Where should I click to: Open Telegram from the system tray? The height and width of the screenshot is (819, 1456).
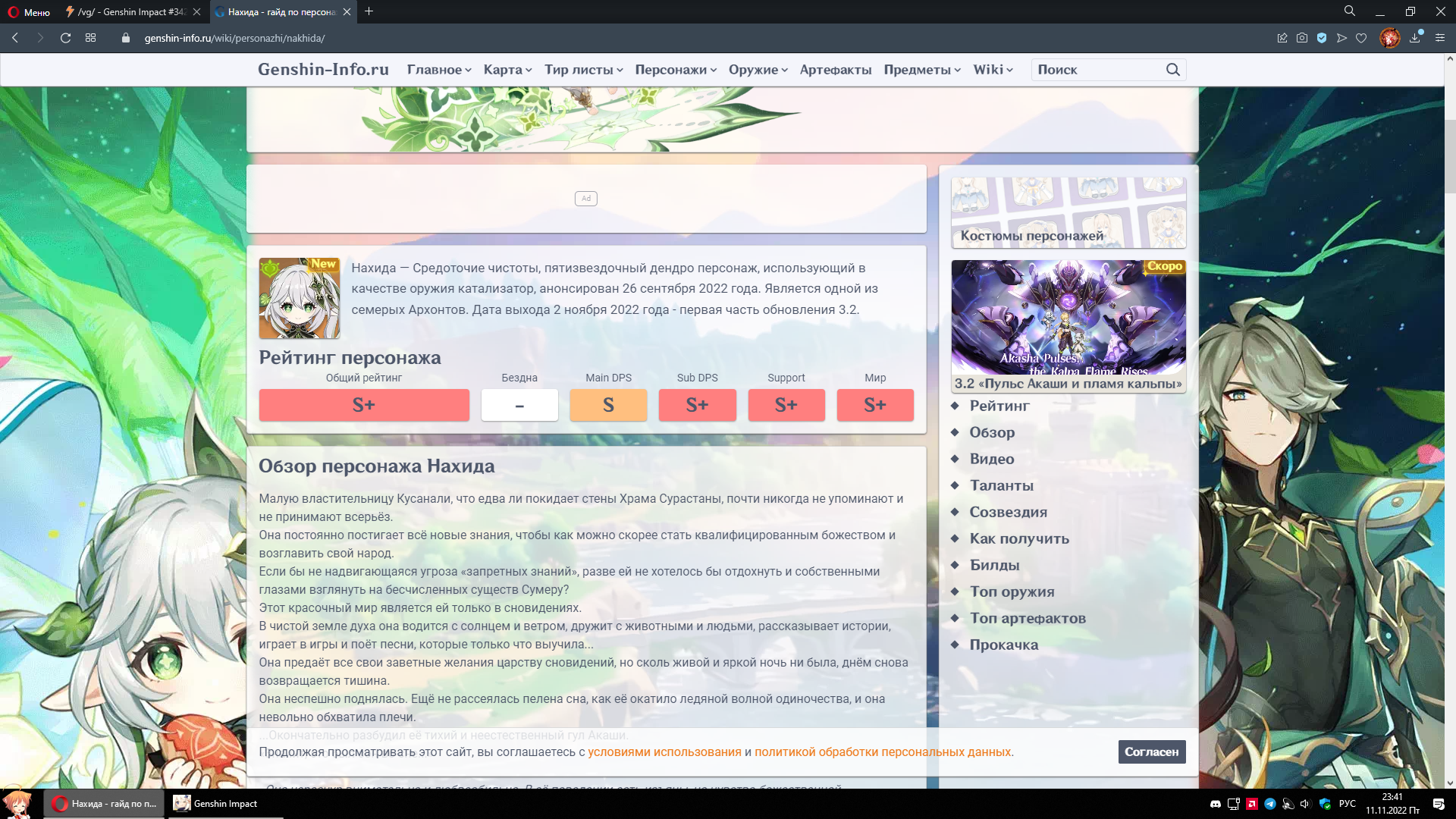(1269, 804)
